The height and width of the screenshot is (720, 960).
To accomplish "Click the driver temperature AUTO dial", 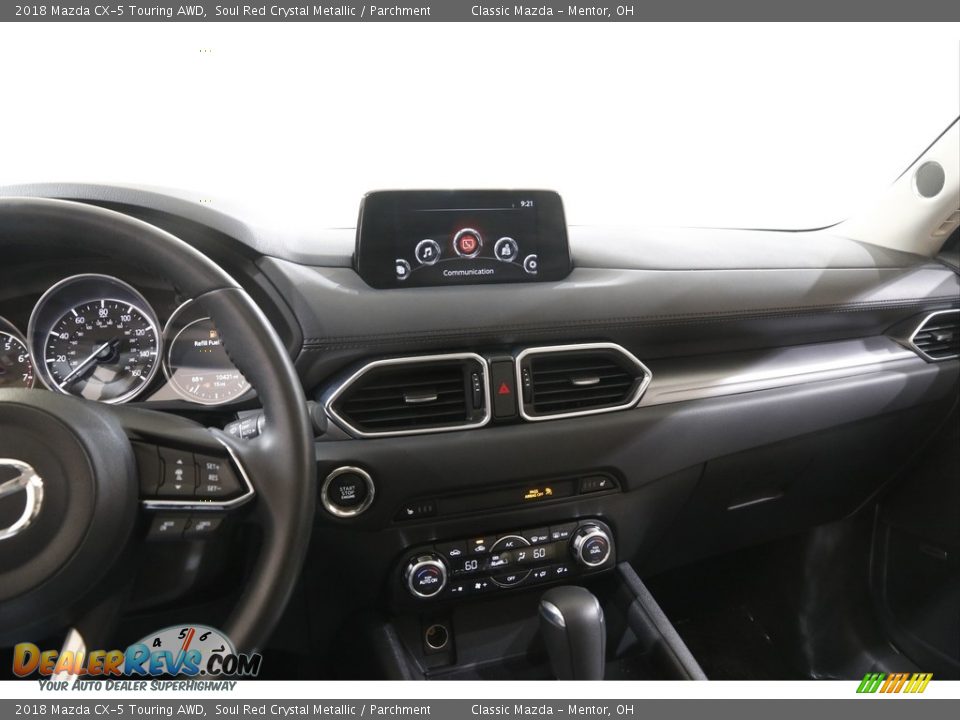I will [x=426, y=576].
